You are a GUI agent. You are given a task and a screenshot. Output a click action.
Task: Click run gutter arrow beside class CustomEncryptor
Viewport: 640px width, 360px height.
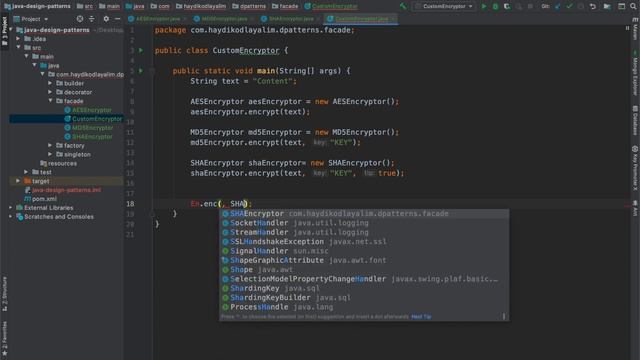[x=141, y=50]
